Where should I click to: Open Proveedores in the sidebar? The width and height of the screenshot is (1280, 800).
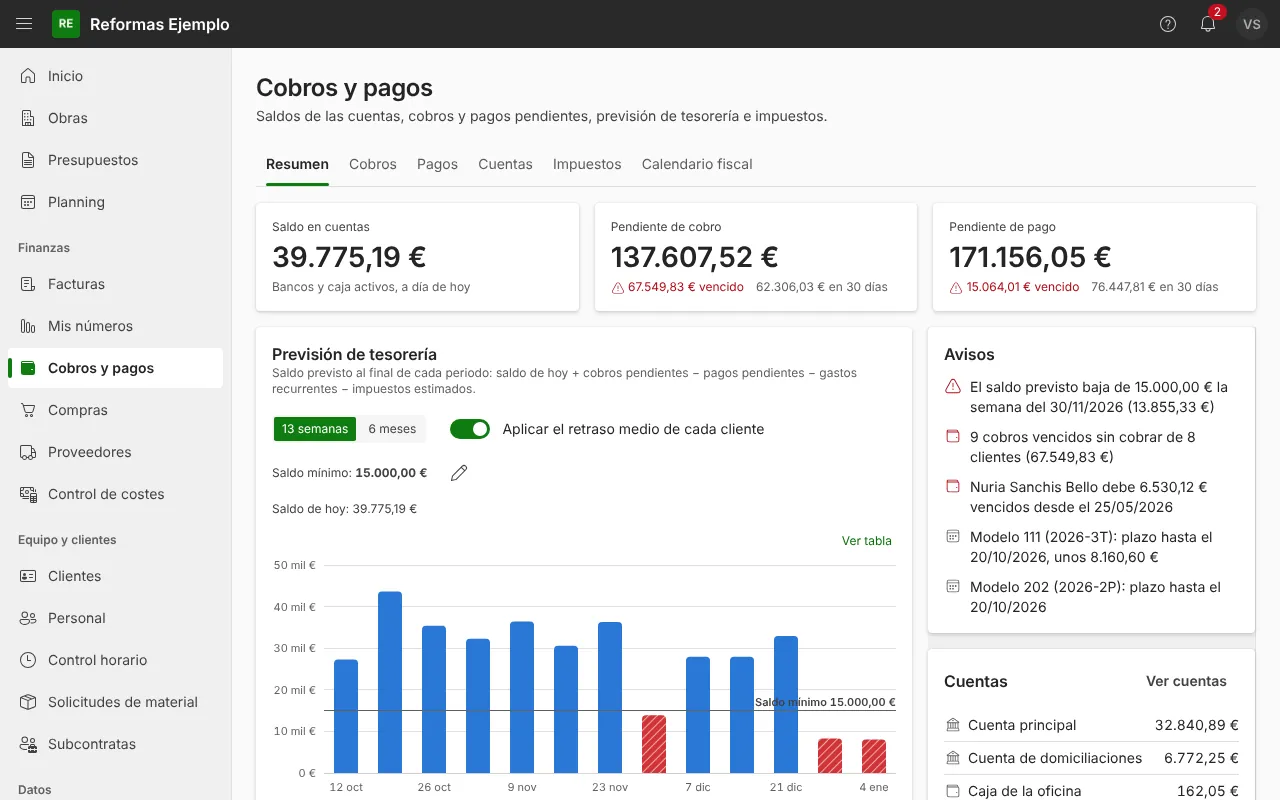tap(115, 452)
